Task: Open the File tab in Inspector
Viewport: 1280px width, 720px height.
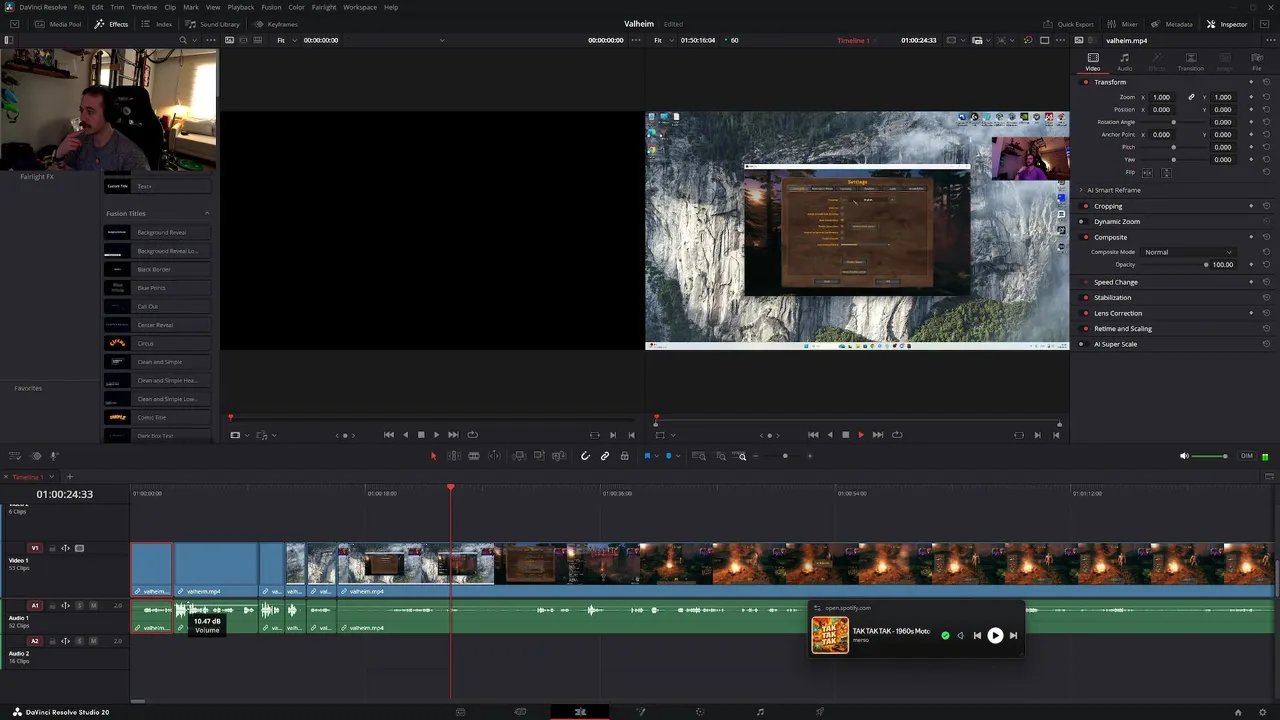Action: [1257, 62]
